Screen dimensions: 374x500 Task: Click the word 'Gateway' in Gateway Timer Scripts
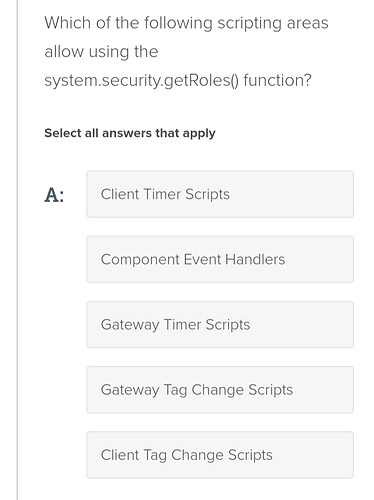pyautogui.click(x=130, y=325)
